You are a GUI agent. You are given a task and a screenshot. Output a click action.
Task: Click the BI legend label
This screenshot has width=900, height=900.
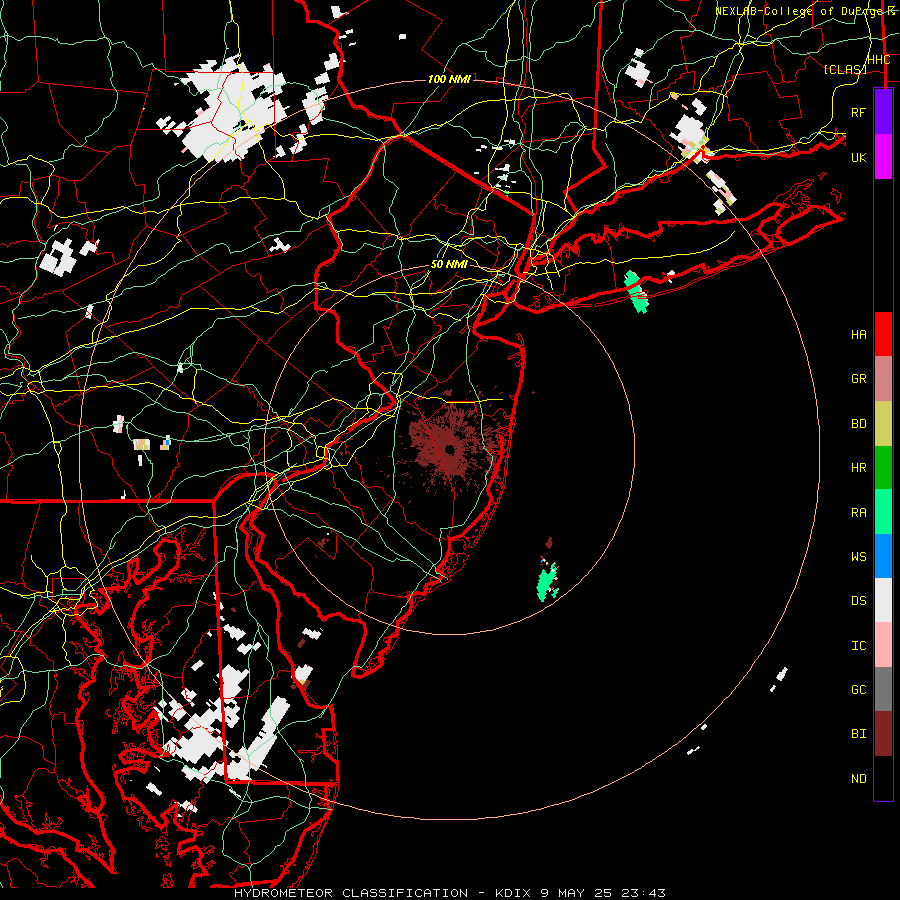coord(859,734)
